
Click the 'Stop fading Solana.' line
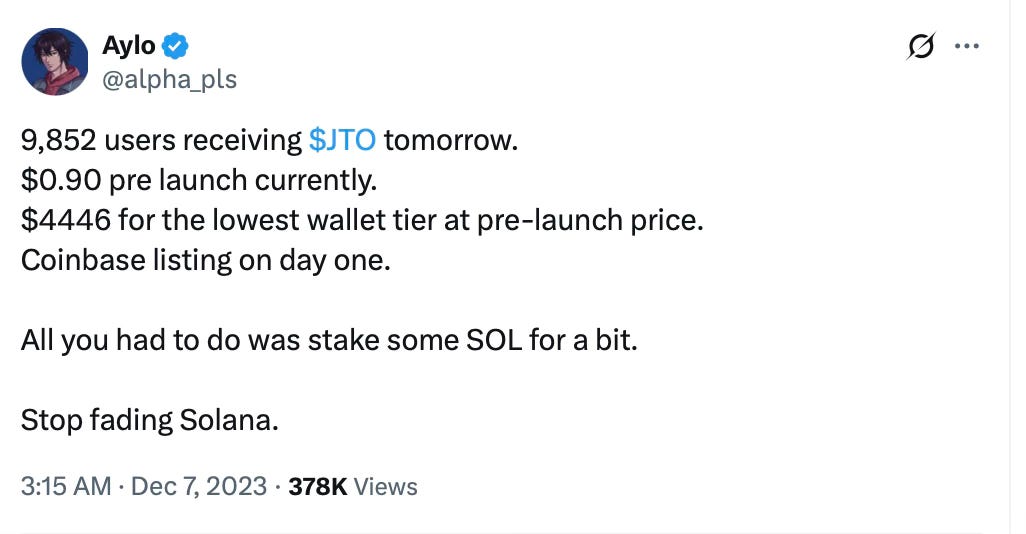(x=150, y=420)
